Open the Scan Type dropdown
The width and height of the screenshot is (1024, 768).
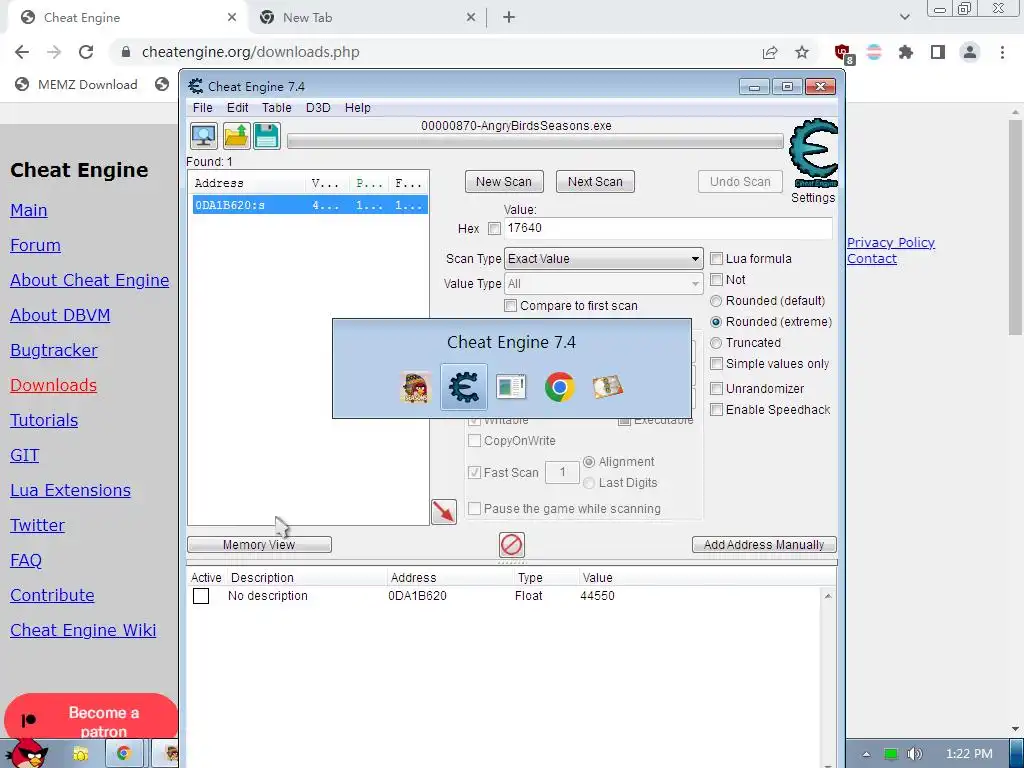click(x=603, y=259)
